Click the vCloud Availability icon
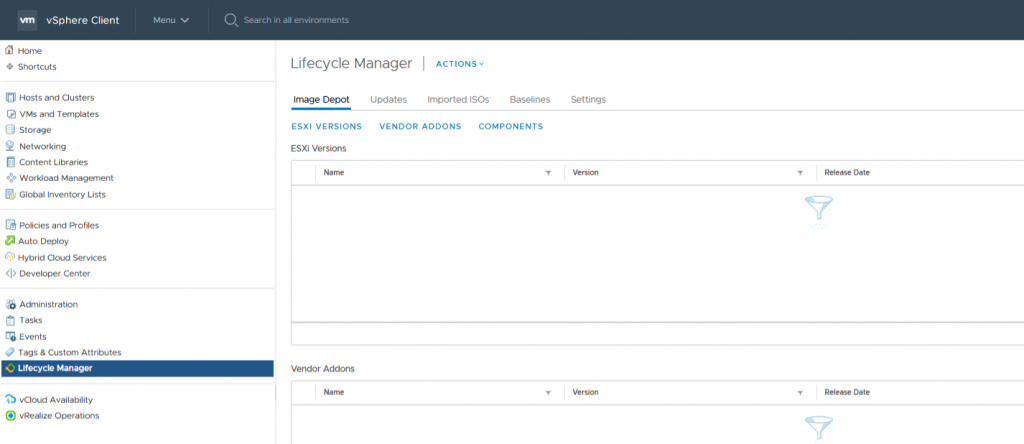1024x444 pixels. pos(10,400)
